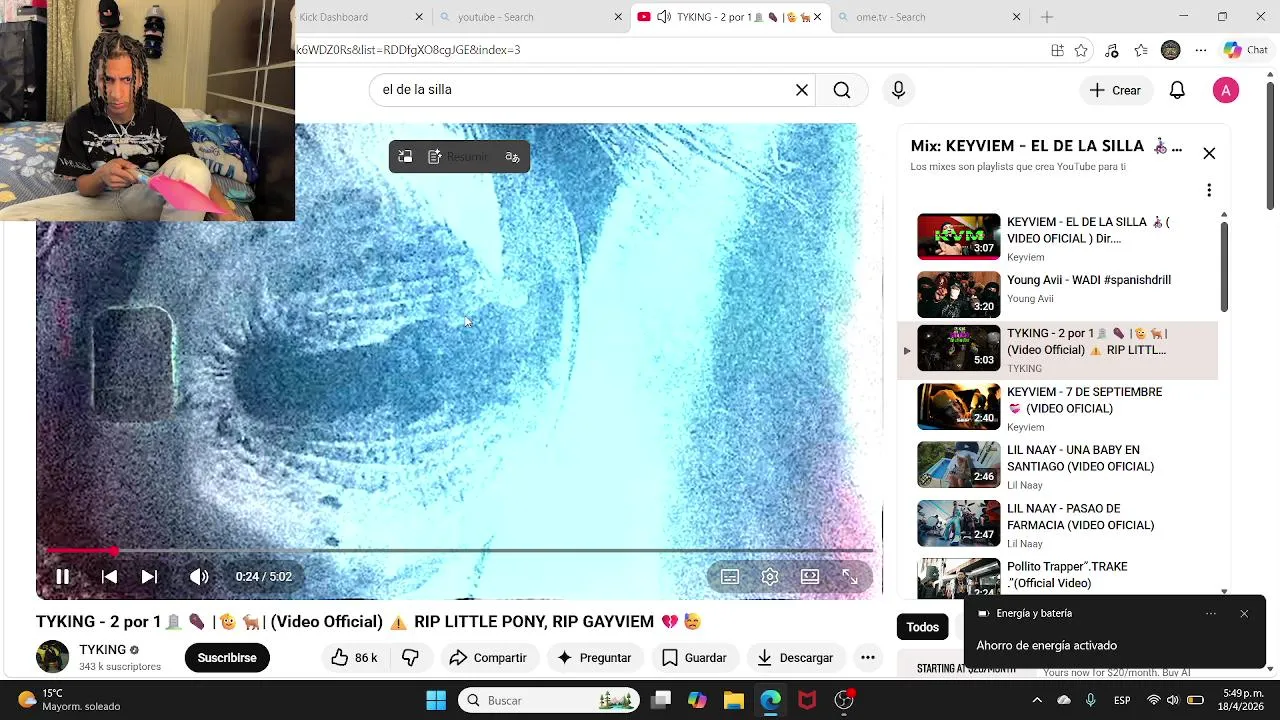
Task: Close the Mix playlist panel
Action: (1209, 153)
